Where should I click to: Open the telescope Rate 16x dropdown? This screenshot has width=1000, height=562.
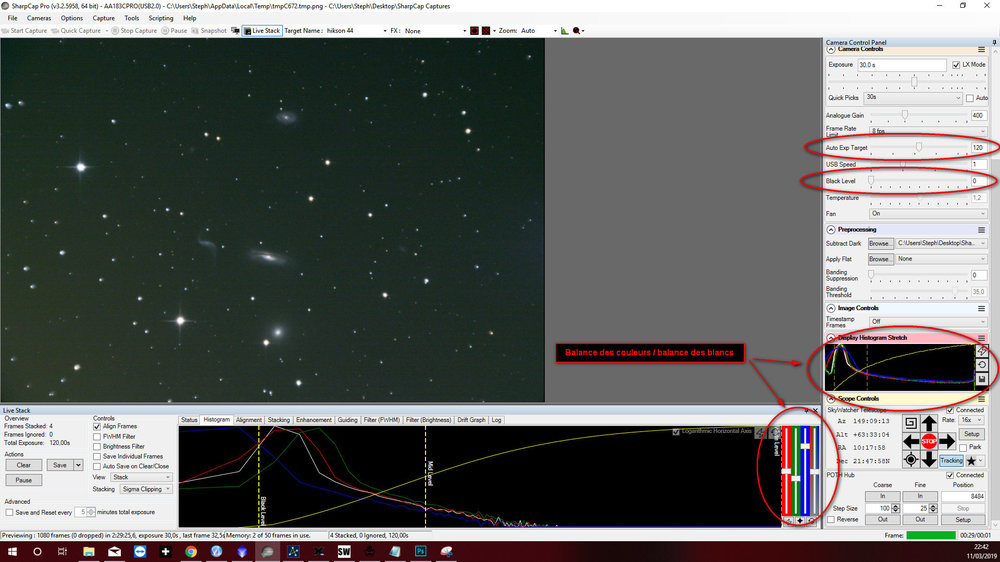tap(971, 420)
